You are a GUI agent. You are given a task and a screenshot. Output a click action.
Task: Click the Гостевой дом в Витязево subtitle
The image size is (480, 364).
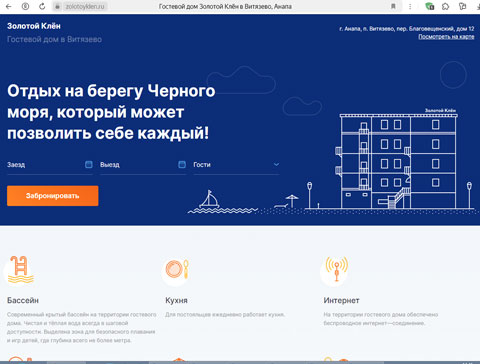pos(54,39)
